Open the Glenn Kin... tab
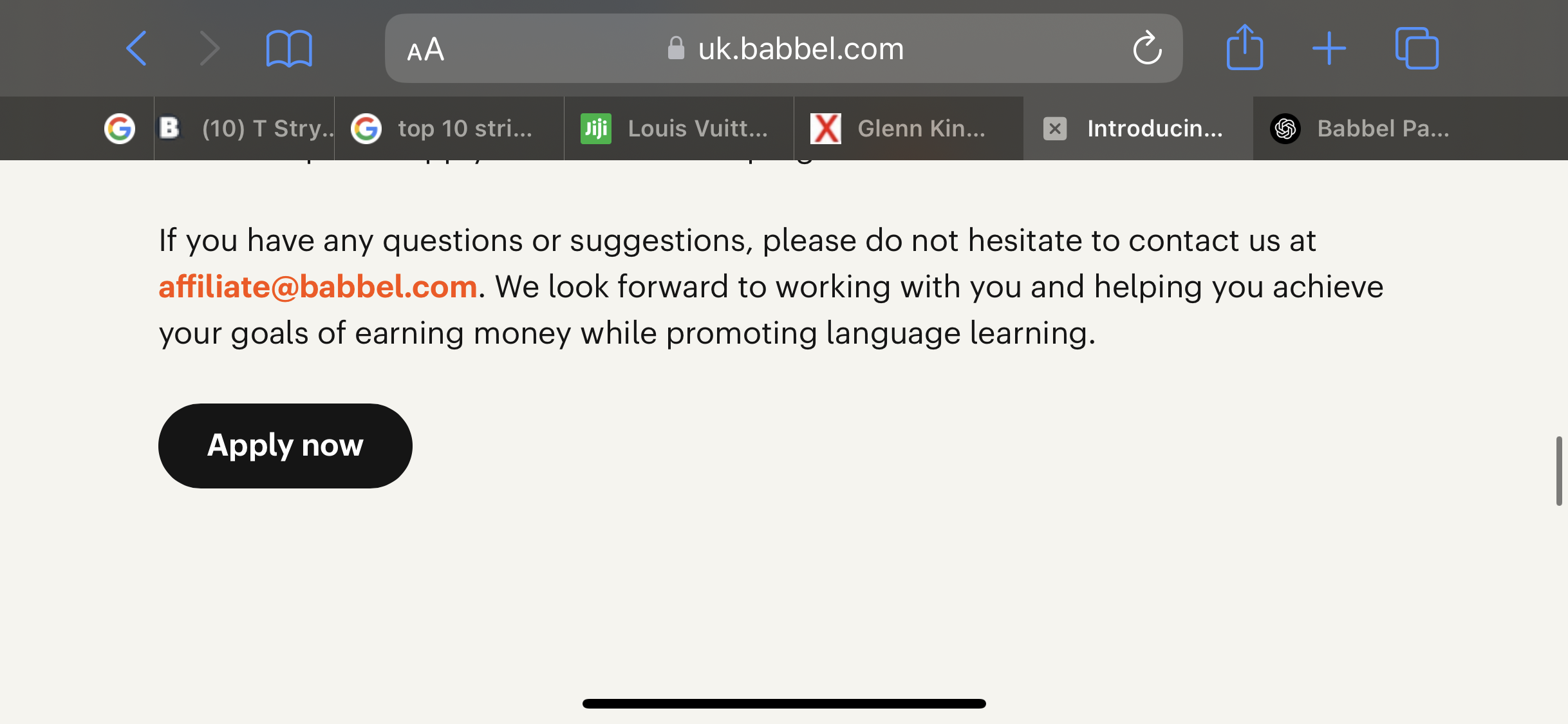 point(909,129)
